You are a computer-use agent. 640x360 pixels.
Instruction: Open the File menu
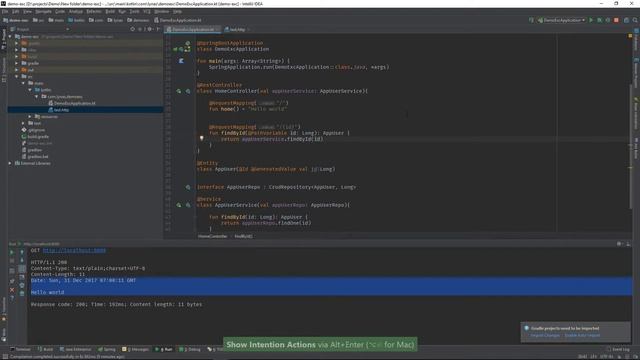5,11
